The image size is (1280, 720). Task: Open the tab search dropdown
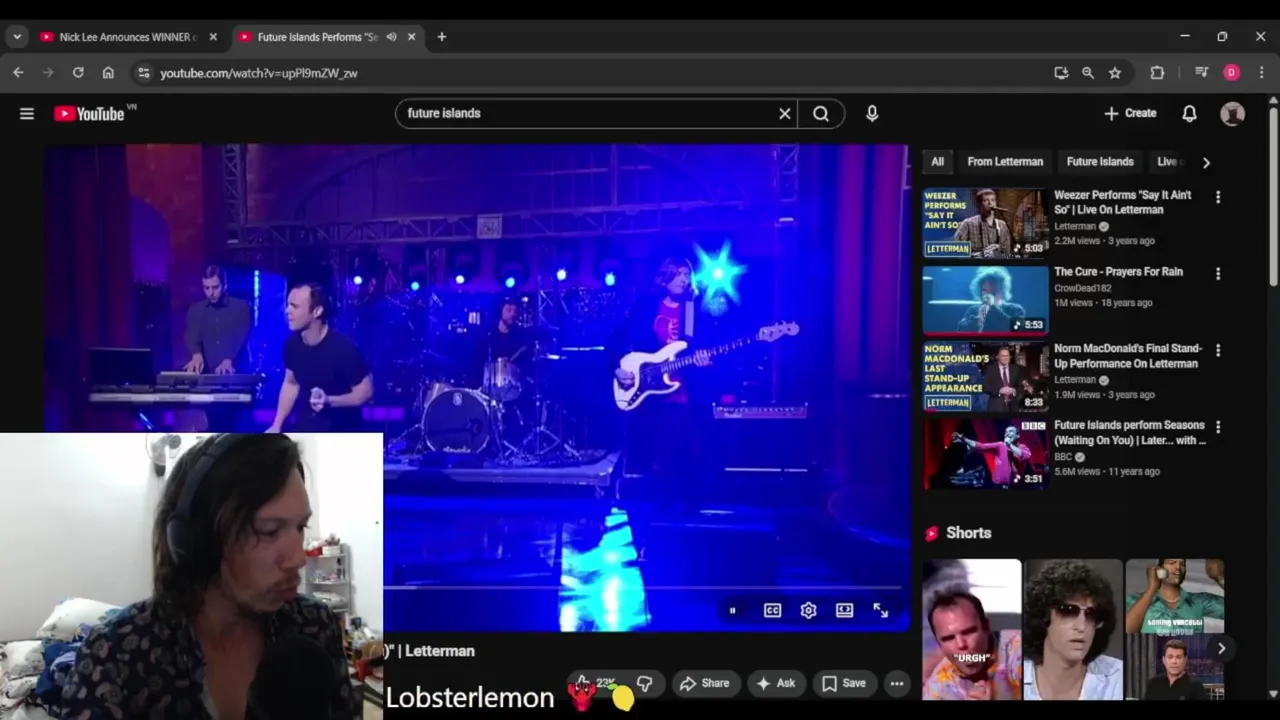tap(17, 37)
